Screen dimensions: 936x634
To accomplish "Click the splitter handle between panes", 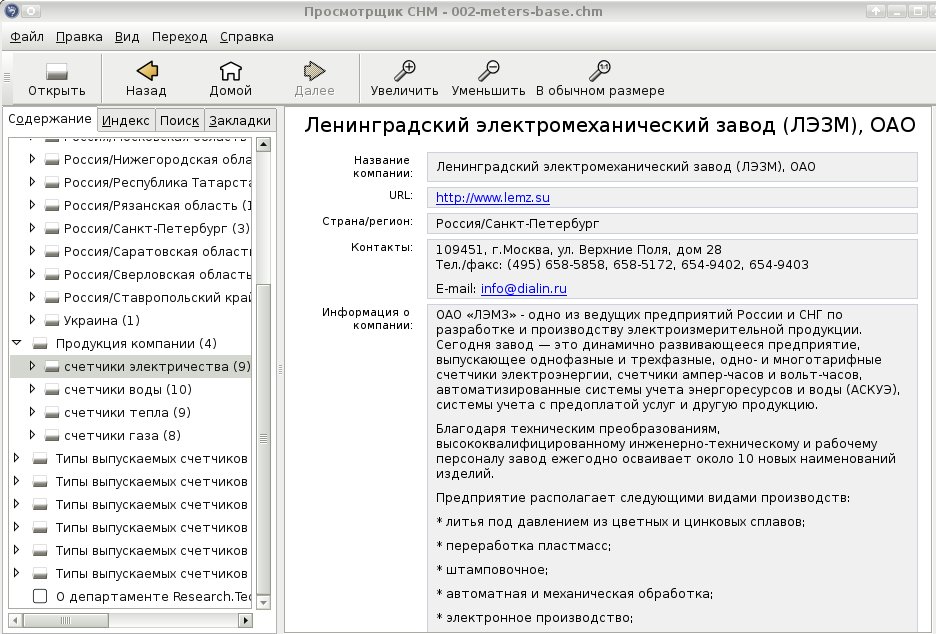I will tap(280, 370).
